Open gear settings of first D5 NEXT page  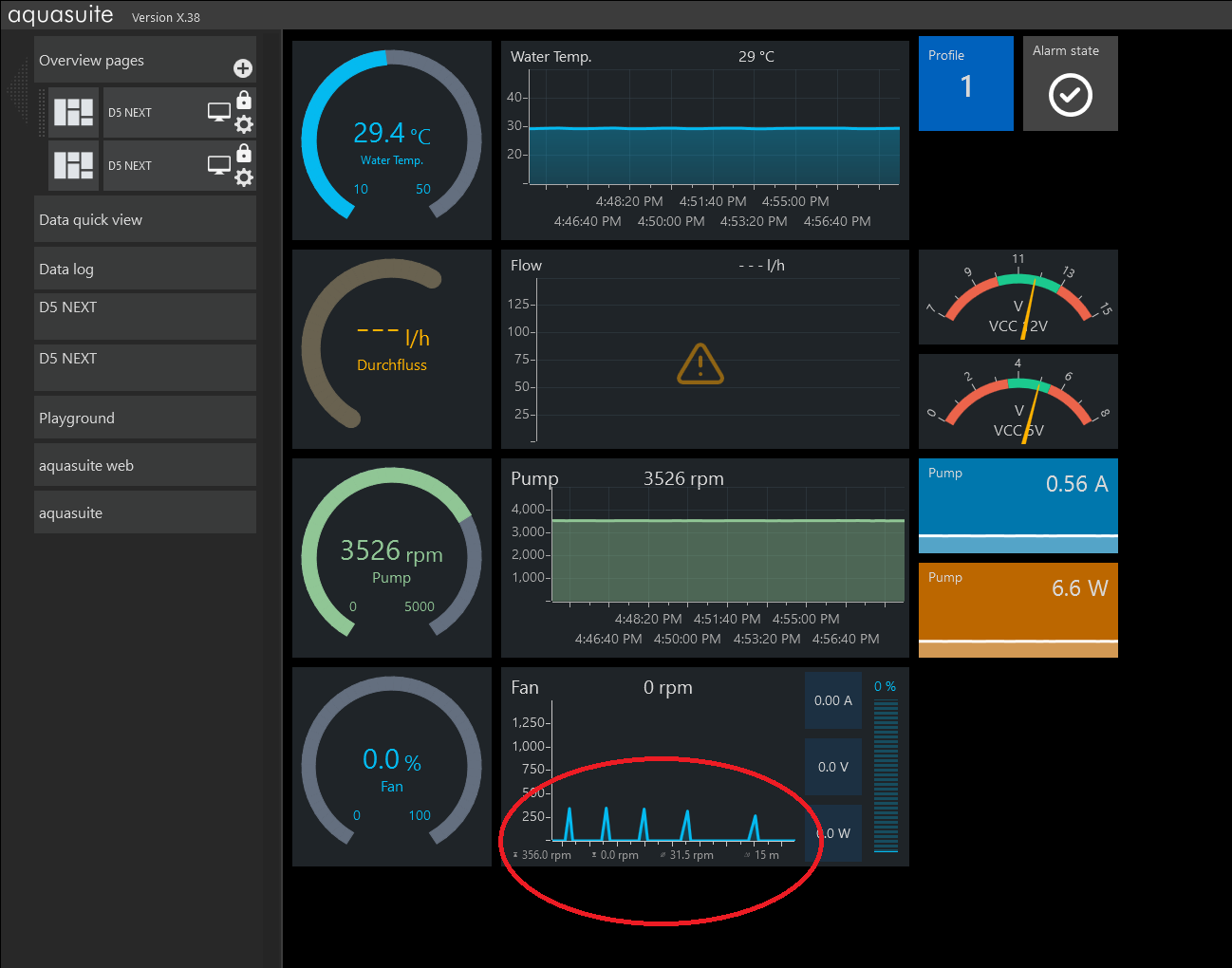(x=244, y=124)
